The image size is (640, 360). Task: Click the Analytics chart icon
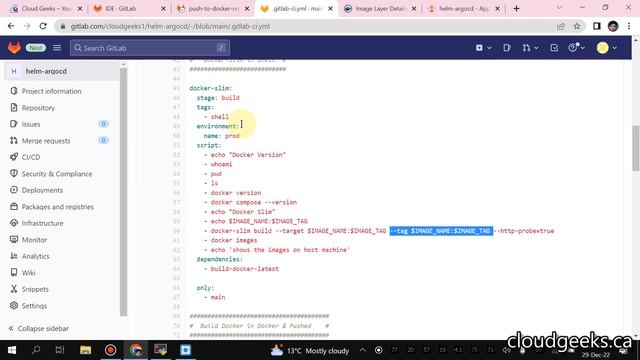click(x=14, y=256)
